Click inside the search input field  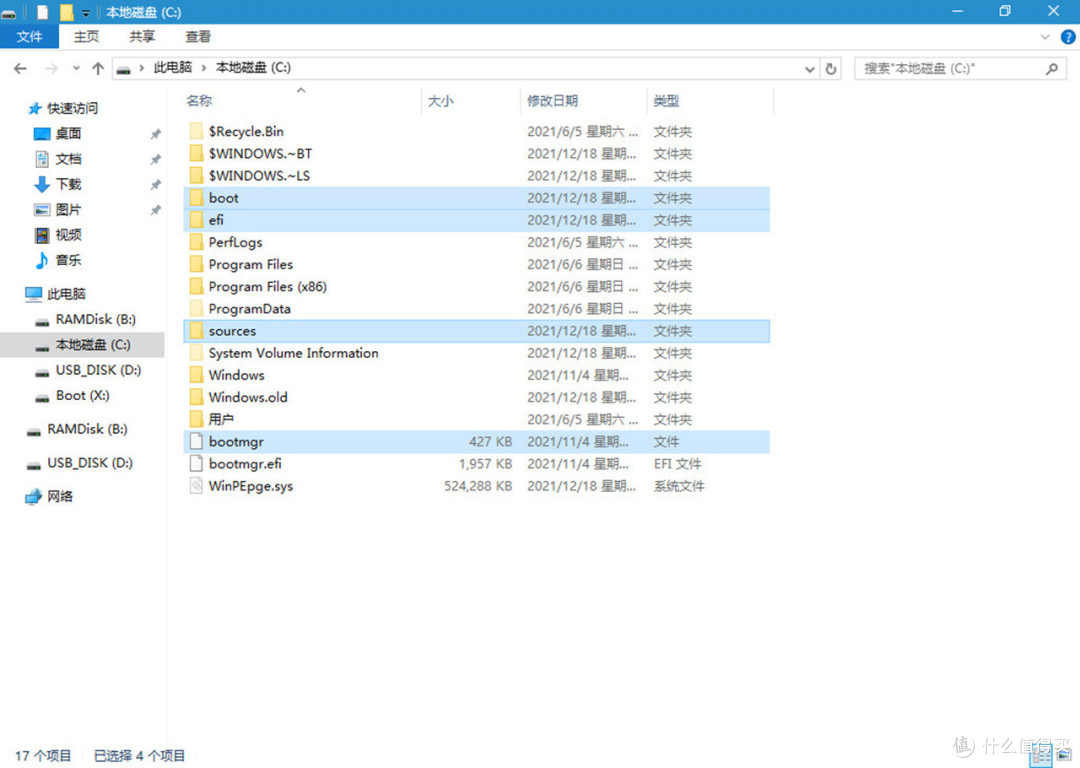[x=940, y=68]
